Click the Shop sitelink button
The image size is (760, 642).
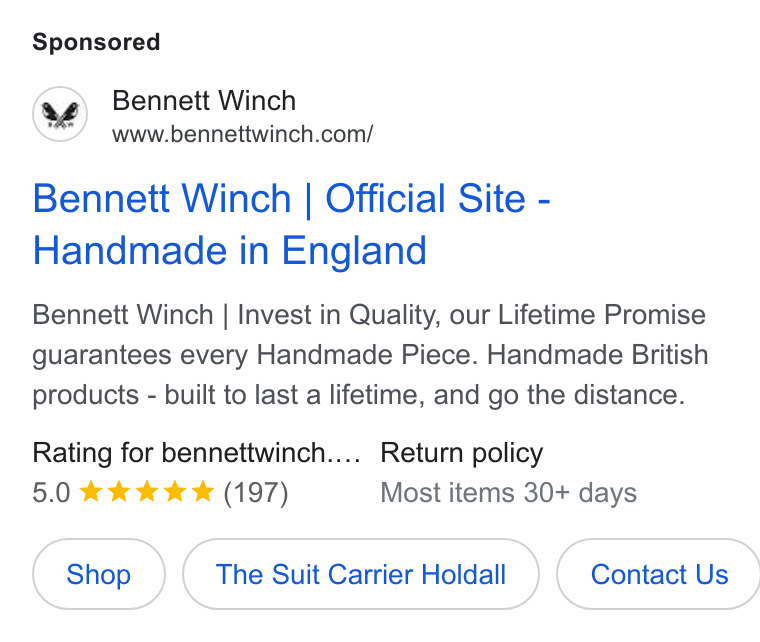coord(99,574)
